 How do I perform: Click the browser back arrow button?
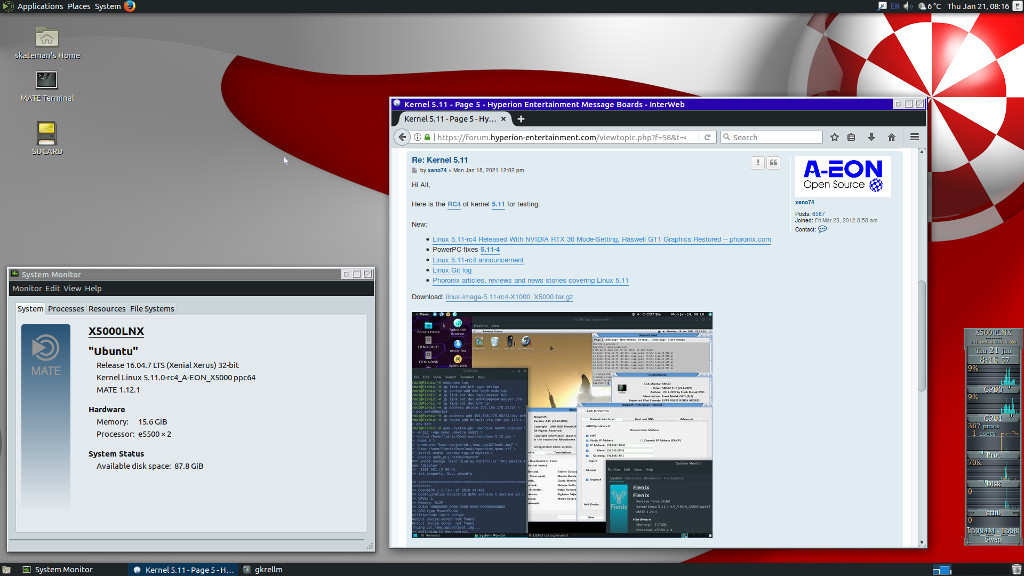[x=402, y=137]
